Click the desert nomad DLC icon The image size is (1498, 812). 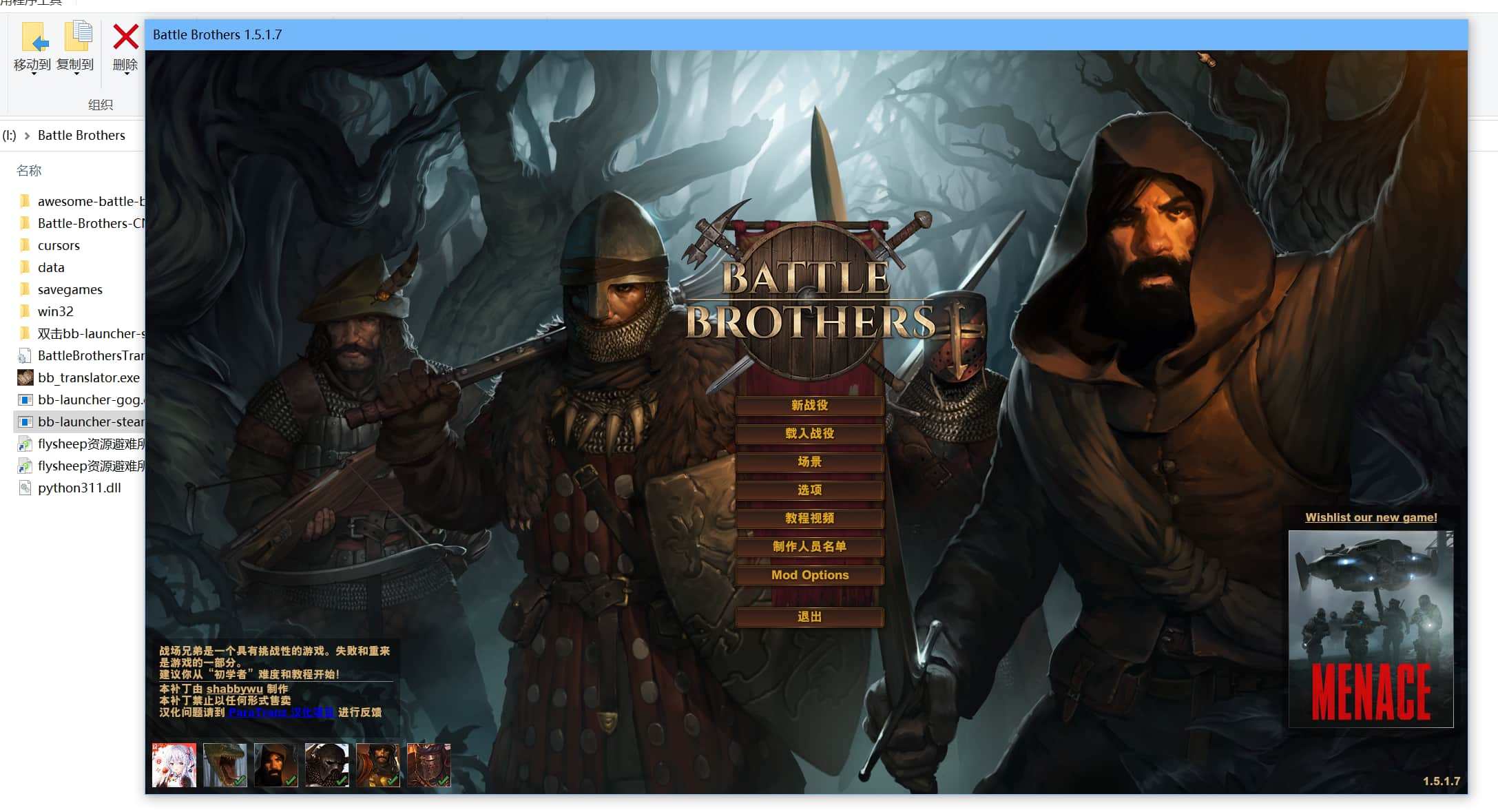pos(377,764)
